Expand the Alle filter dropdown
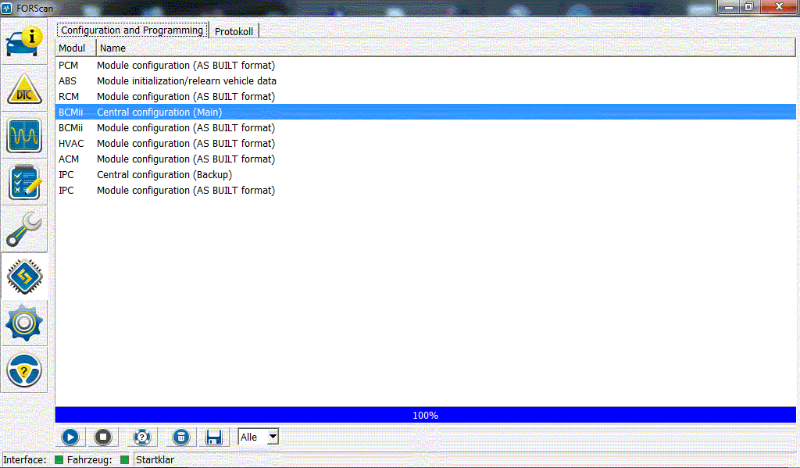This screenshot has height=468, width=800. pos(272,437)
